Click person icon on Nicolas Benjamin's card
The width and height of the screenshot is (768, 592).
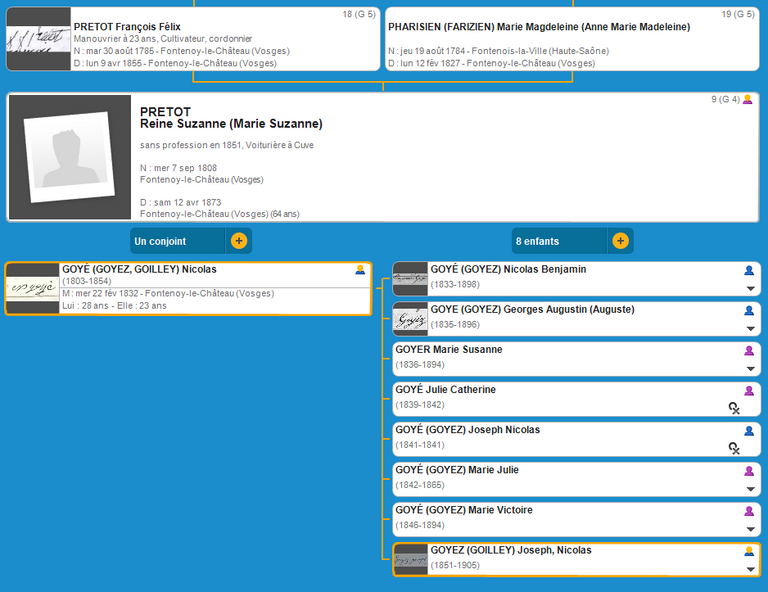coord(748,270)
